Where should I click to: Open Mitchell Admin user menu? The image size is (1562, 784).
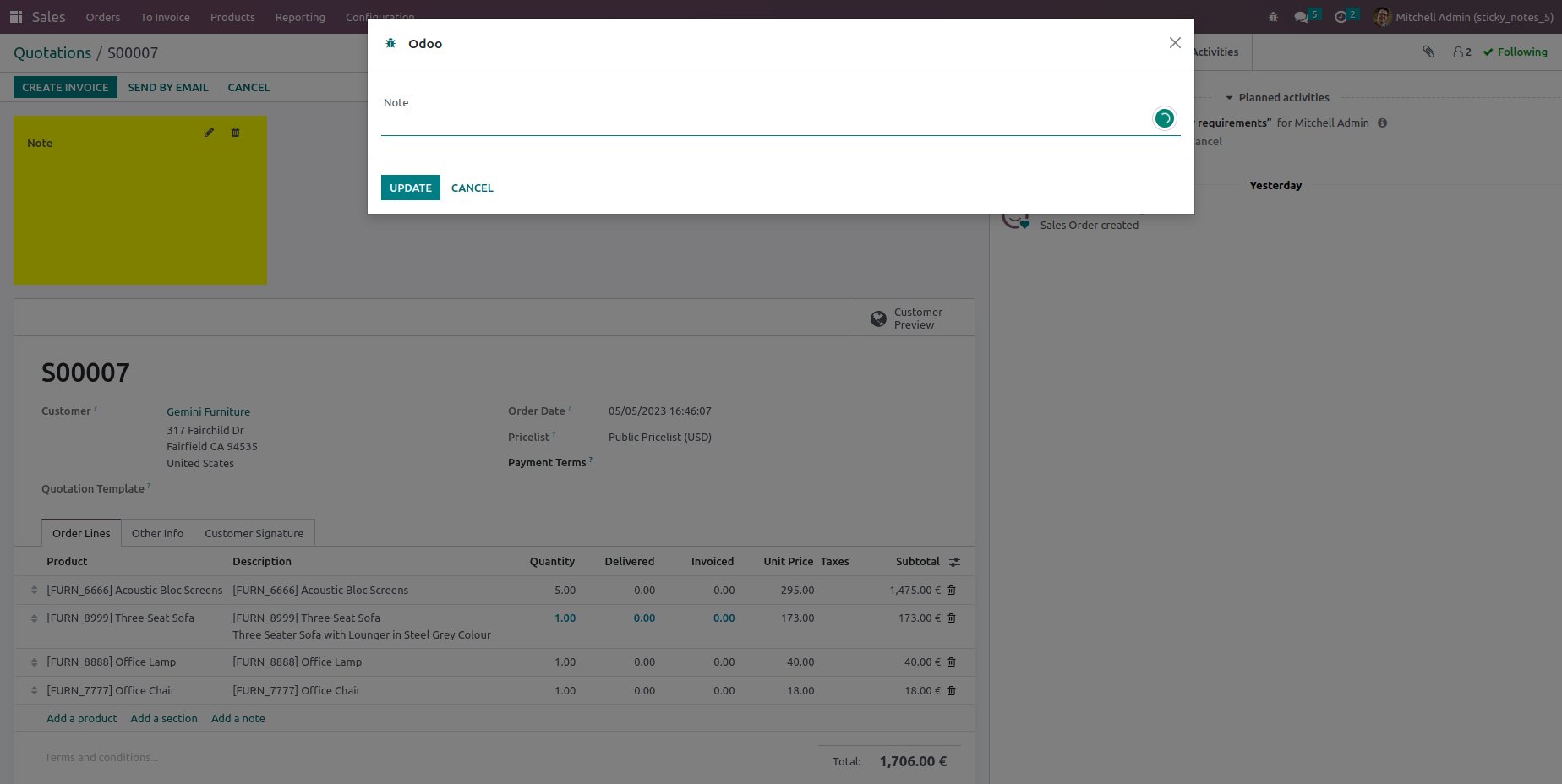coord(1463,17)
